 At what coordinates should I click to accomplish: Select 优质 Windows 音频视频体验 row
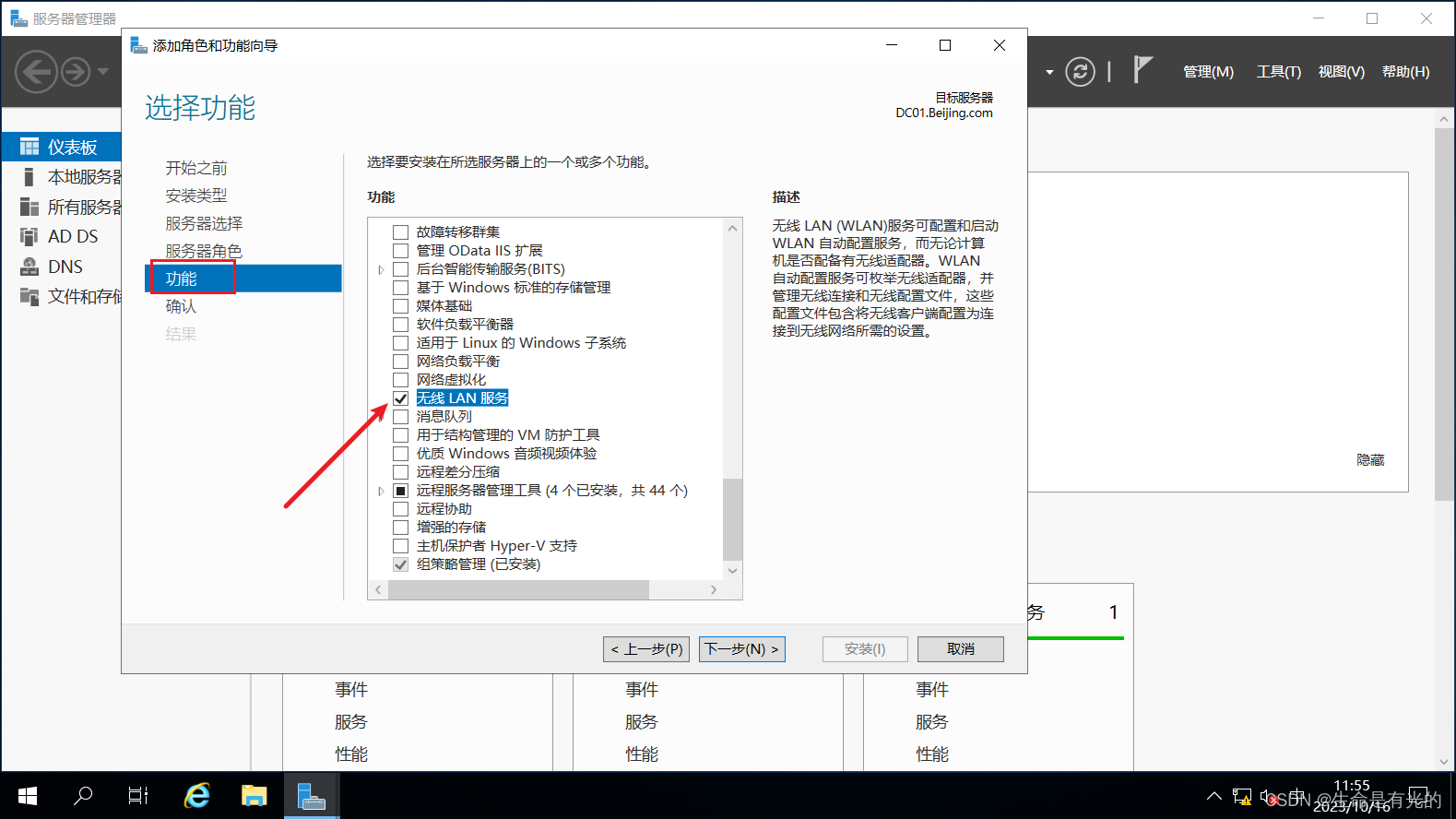(x=506, y=454)
